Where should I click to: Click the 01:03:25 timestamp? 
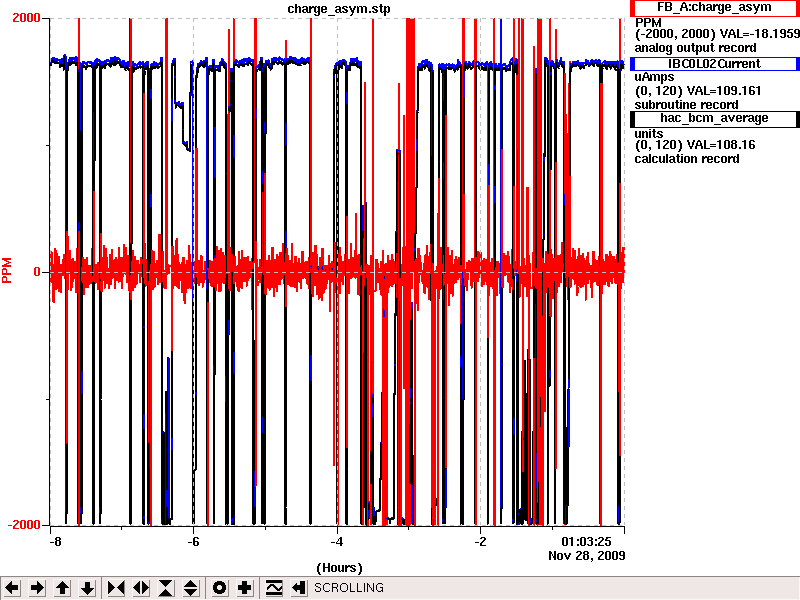(x=586, y=541)
